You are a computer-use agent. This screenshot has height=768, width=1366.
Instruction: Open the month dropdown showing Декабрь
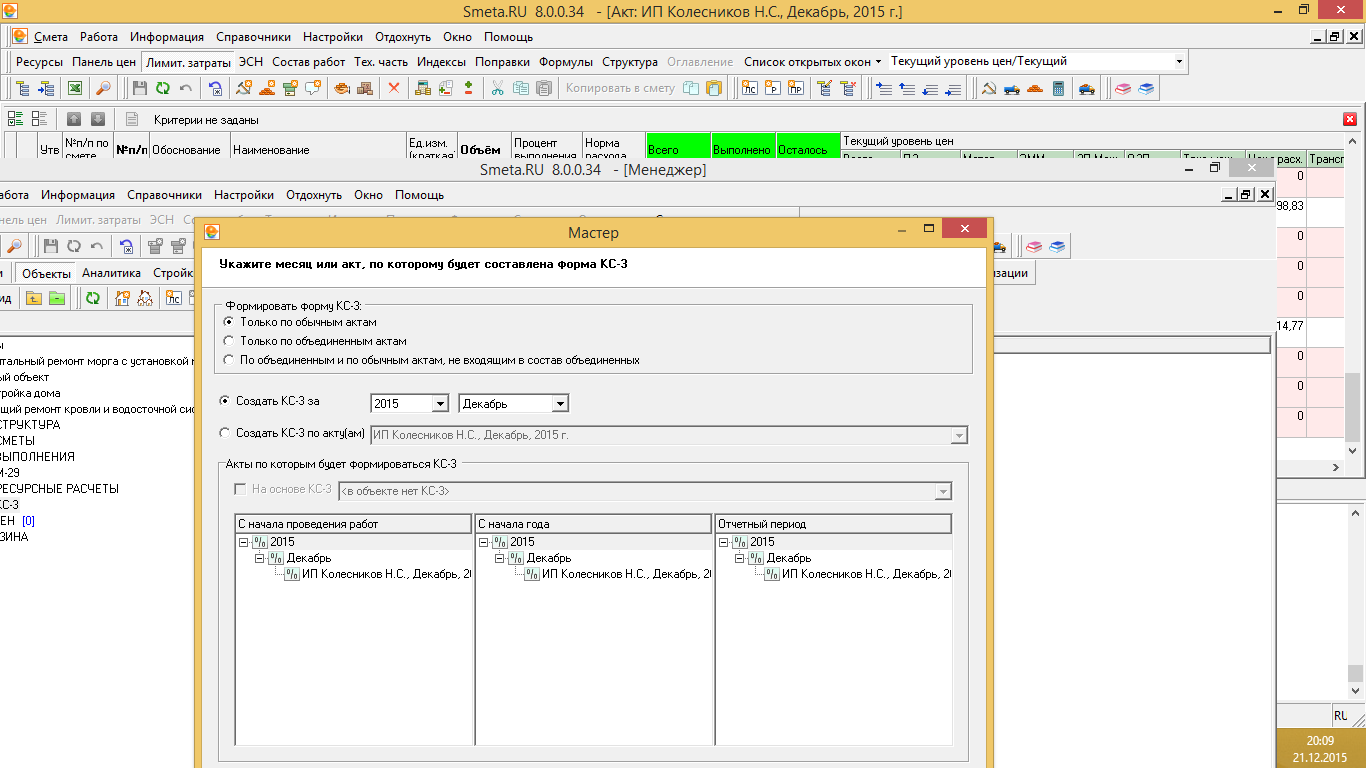560,404
